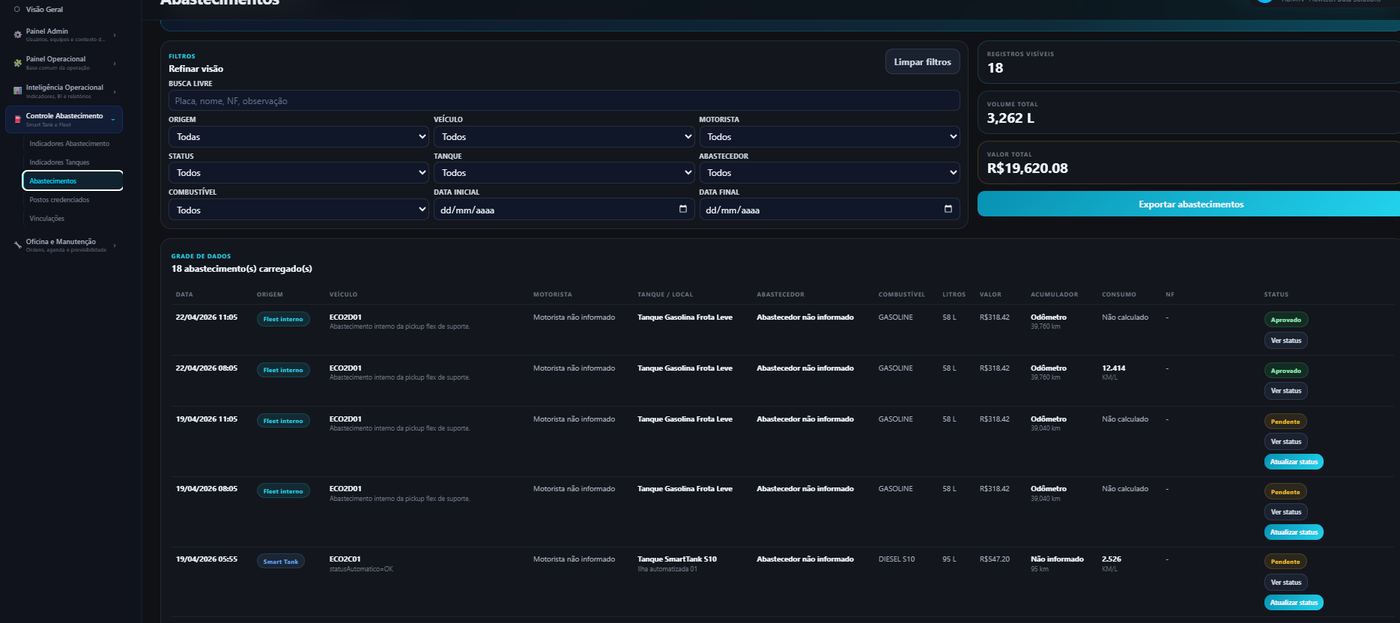
Task: Click the Limpar filtros button
Action: click(x=922, y=62)
